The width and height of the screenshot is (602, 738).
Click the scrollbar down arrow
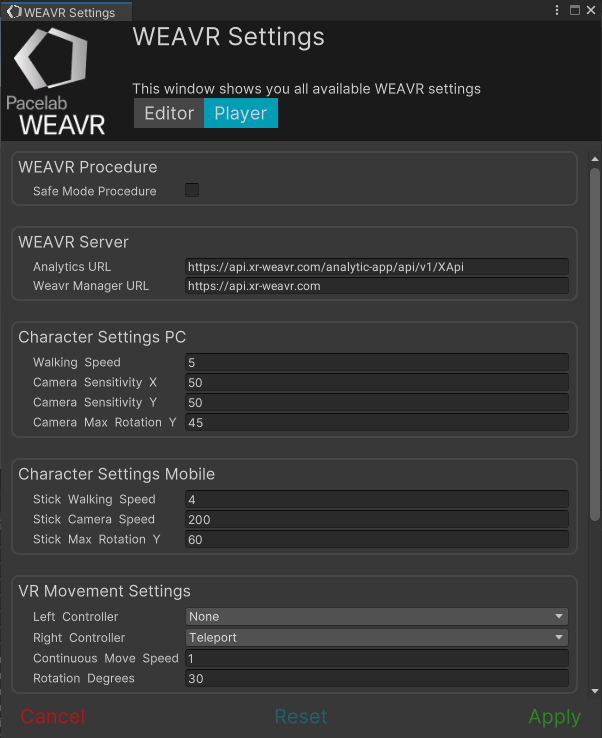point(595,691)
